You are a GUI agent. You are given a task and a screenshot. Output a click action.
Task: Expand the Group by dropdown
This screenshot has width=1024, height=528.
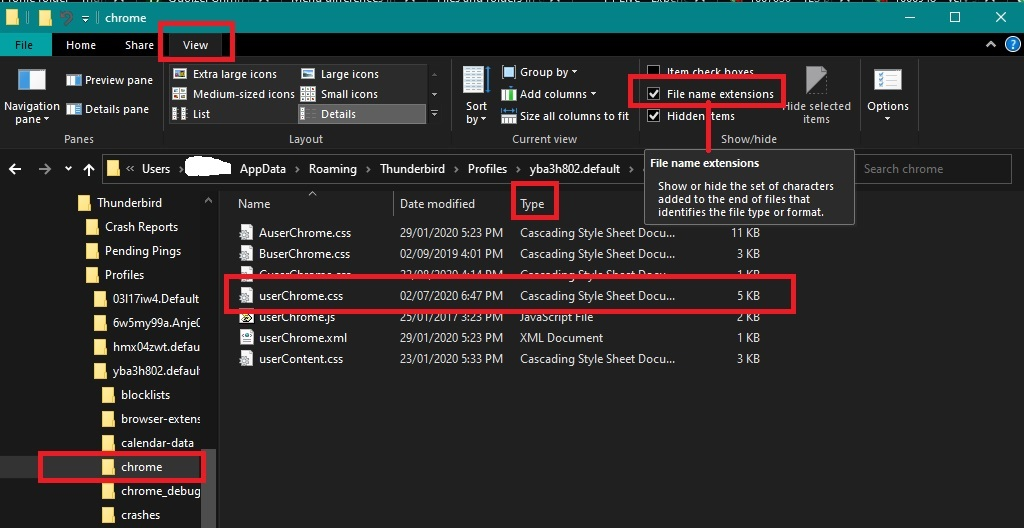[547, 72]
